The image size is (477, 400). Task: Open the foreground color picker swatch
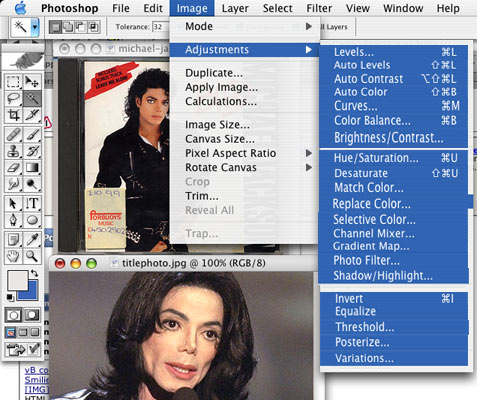pos(17,281)
